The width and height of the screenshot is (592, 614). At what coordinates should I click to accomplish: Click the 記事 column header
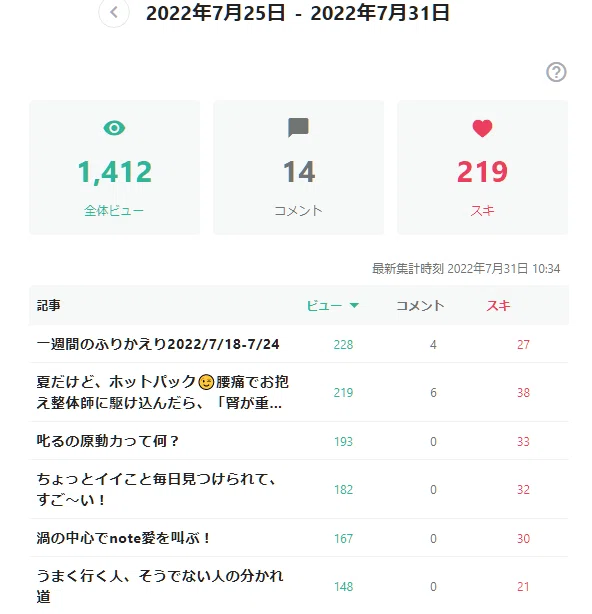[x=49, y=305]
